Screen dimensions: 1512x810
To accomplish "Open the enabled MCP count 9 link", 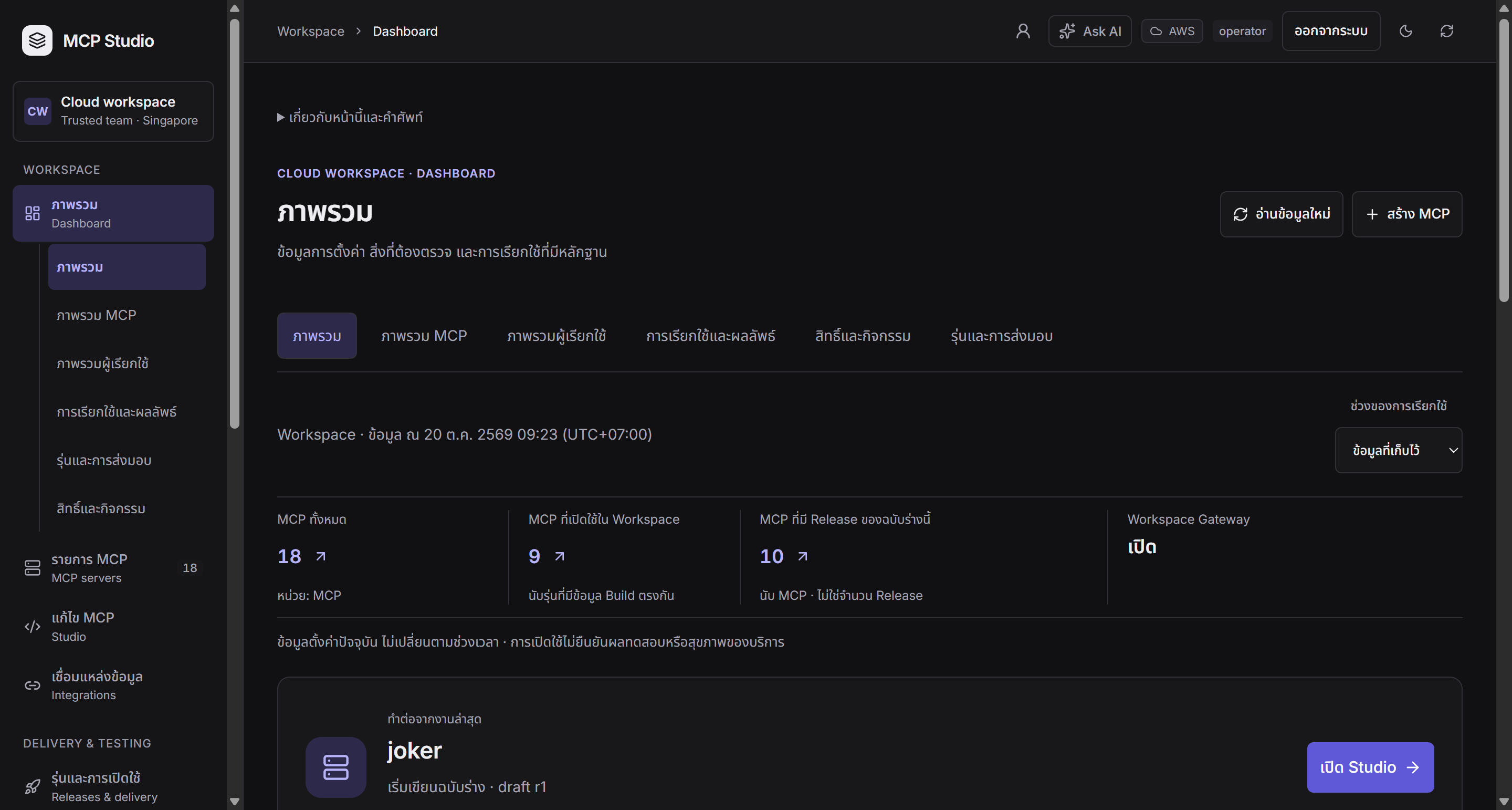I will point(547,556).
